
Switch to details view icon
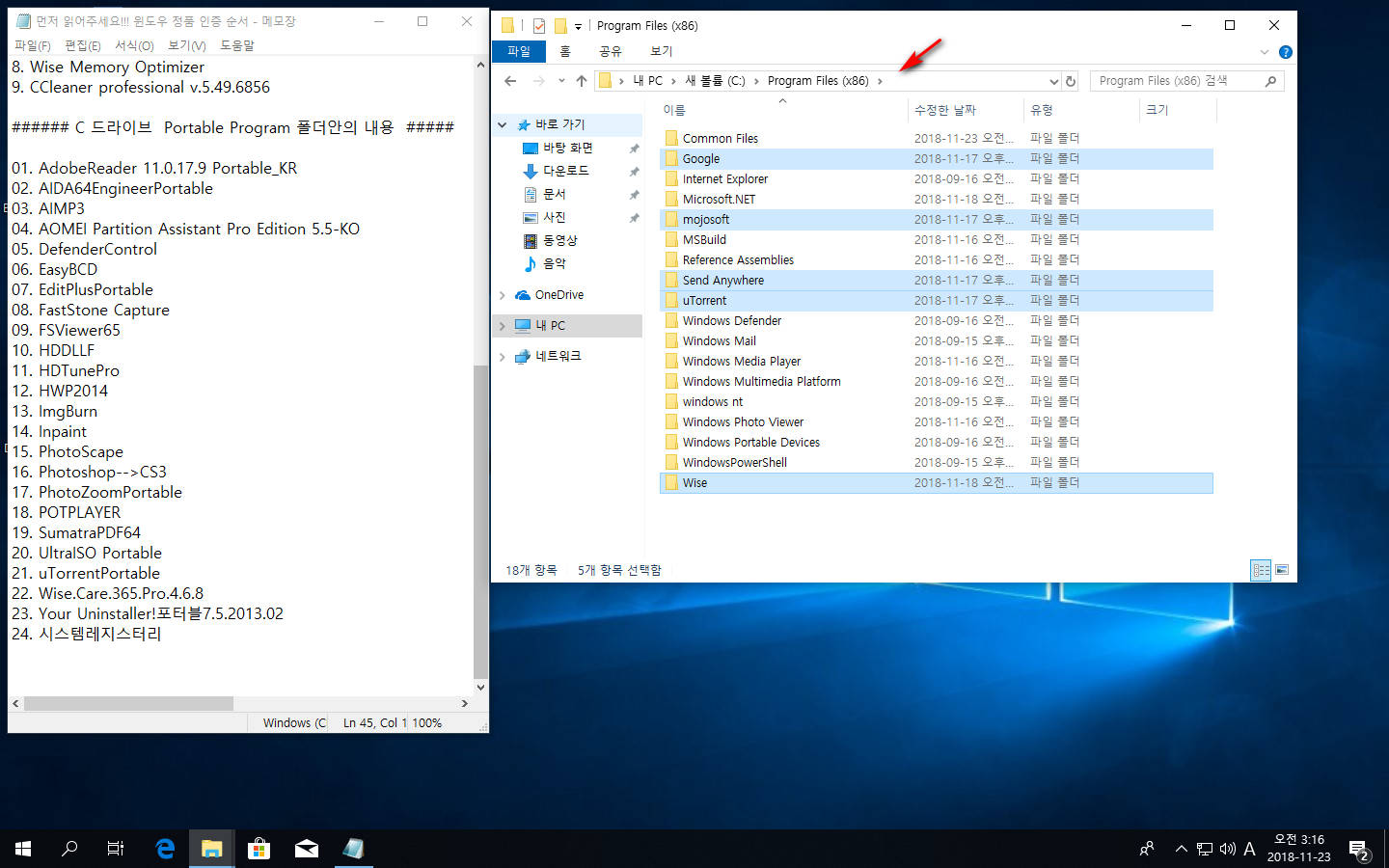point(1261,570)
